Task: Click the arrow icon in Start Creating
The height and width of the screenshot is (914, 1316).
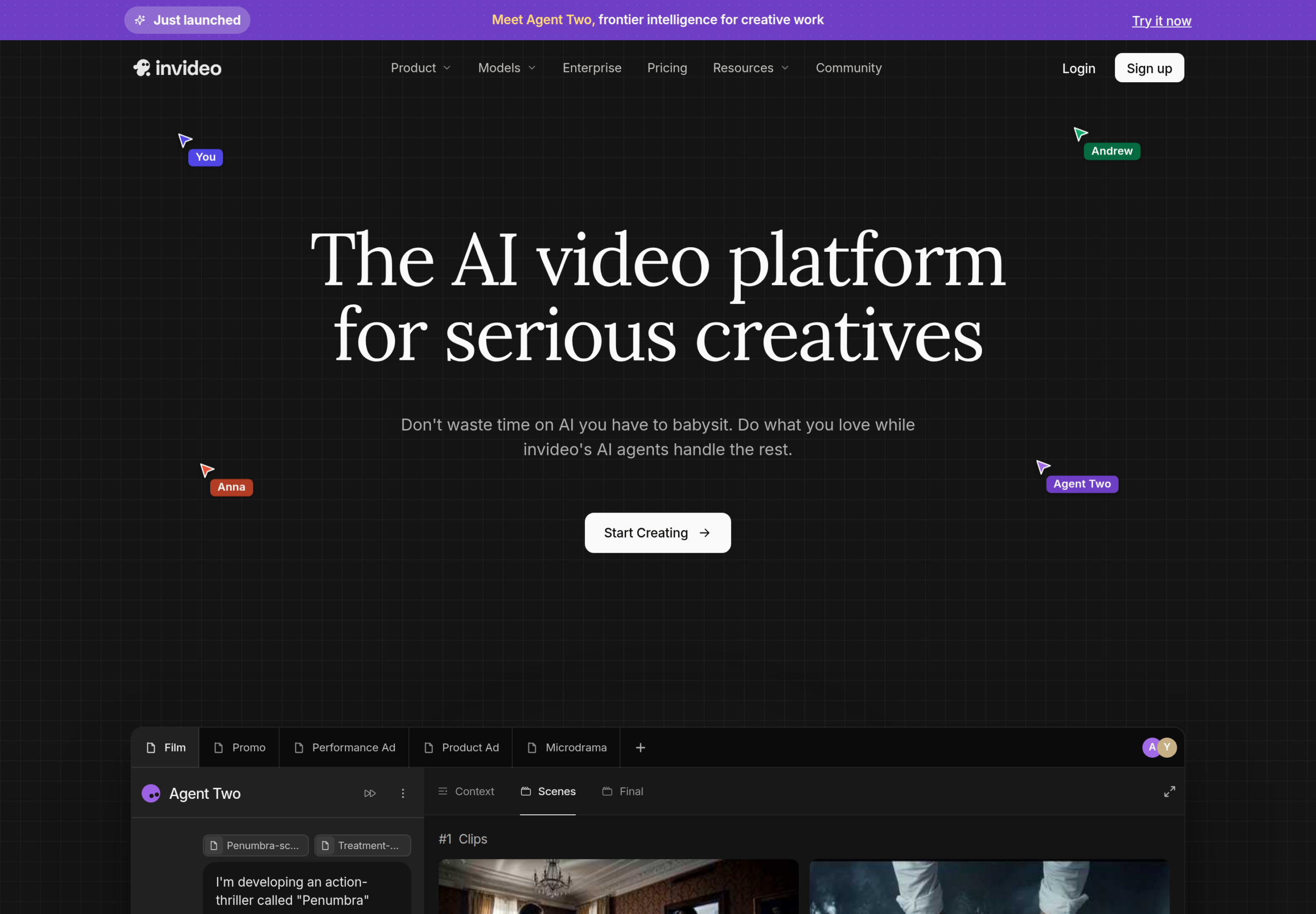Action: click(x=704, y=533)
